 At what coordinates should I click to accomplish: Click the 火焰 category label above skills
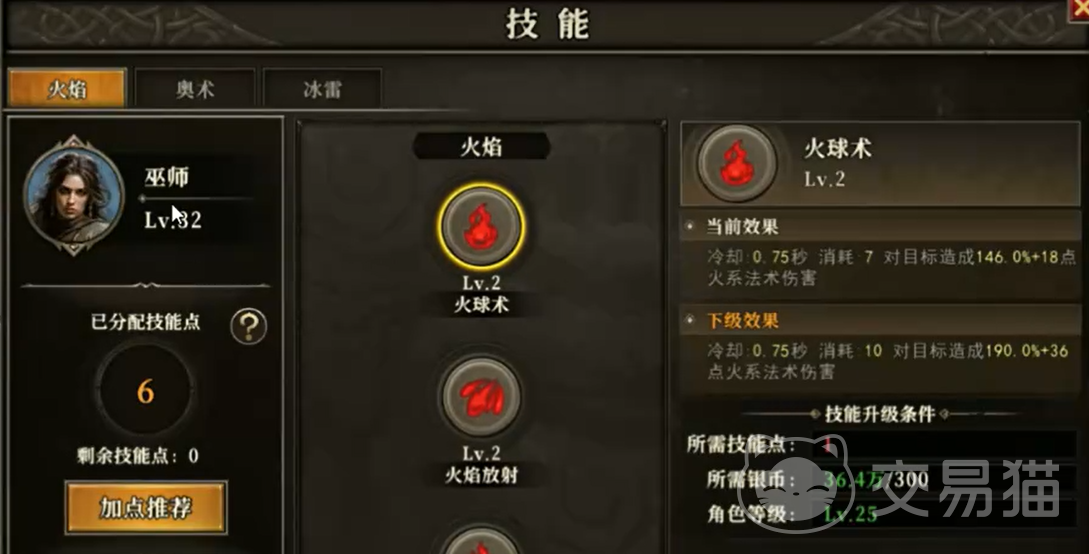pos(481,146)
